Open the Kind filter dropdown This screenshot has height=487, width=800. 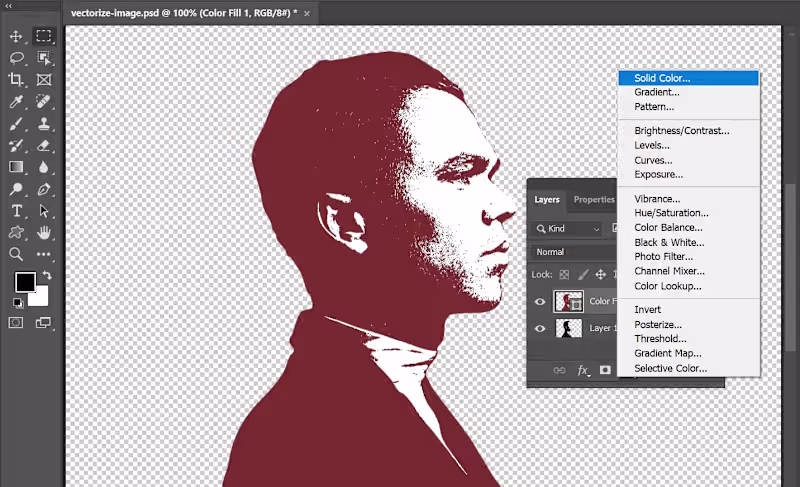click(567, 229)
